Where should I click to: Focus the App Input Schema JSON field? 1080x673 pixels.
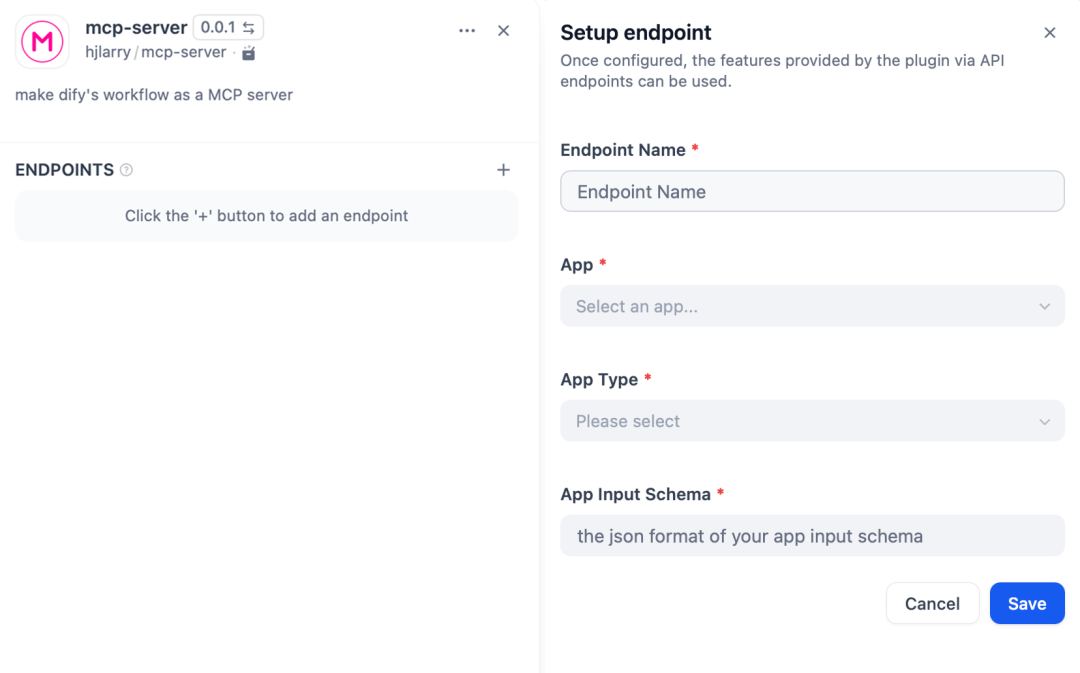click(x=812, y=536)
